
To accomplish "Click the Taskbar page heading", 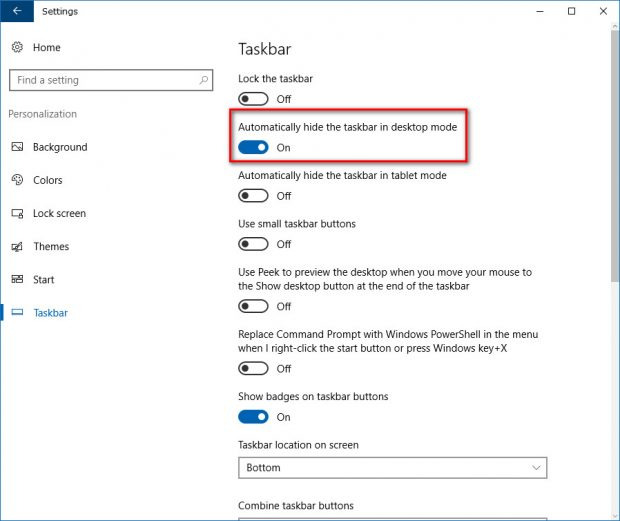I will [x=265, y=49].
